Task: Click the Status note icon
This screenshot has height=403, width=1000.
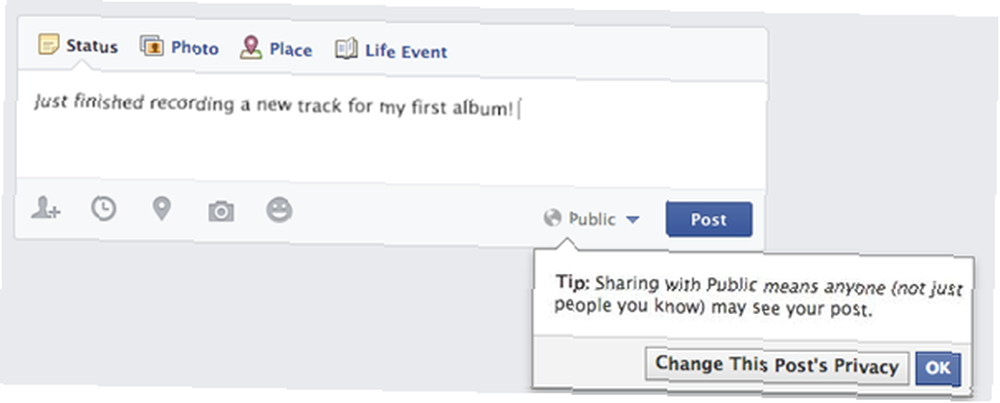Action: (48, 44)
